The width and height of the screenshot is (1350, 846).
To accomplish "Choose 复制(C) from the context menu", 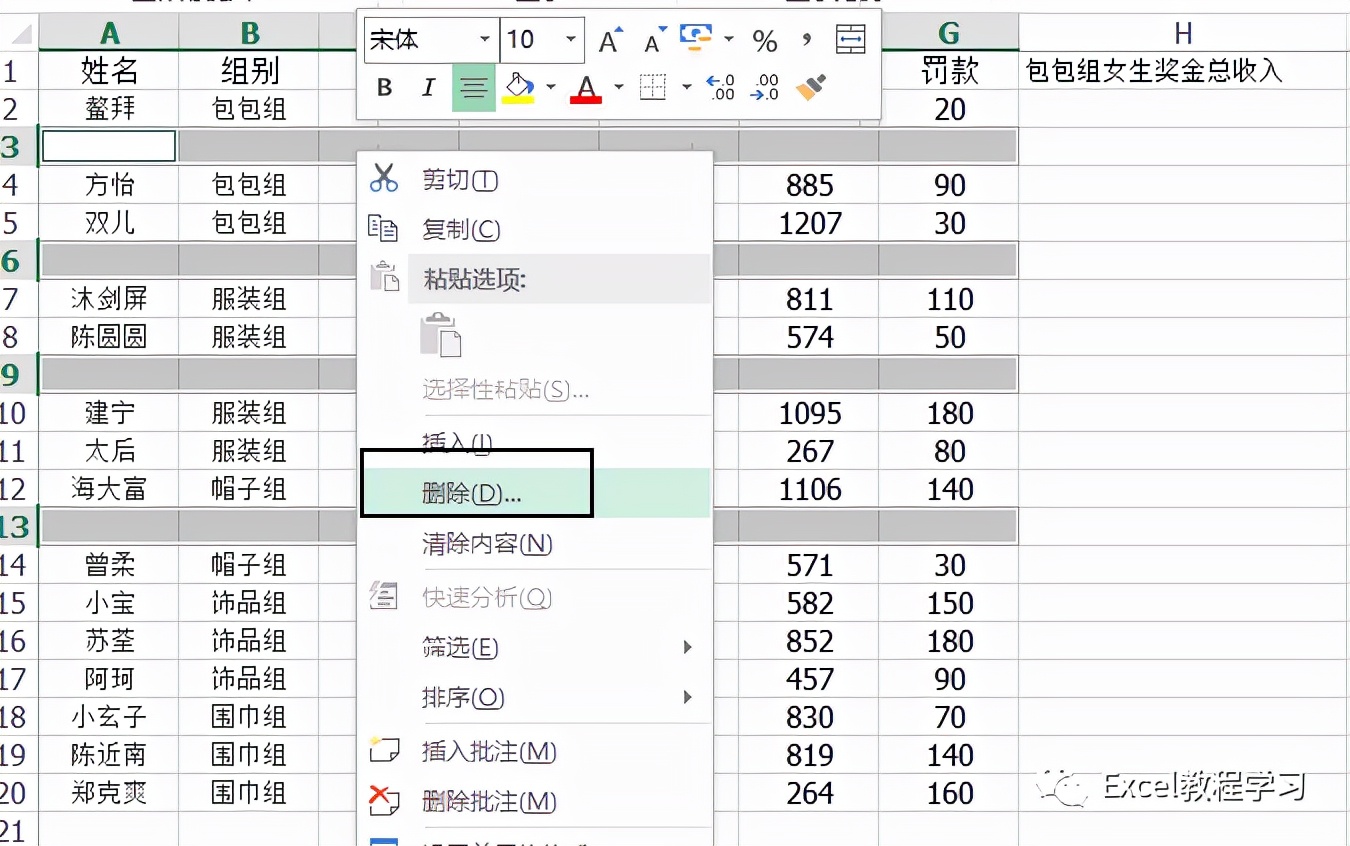I will [x=535, y=229].
